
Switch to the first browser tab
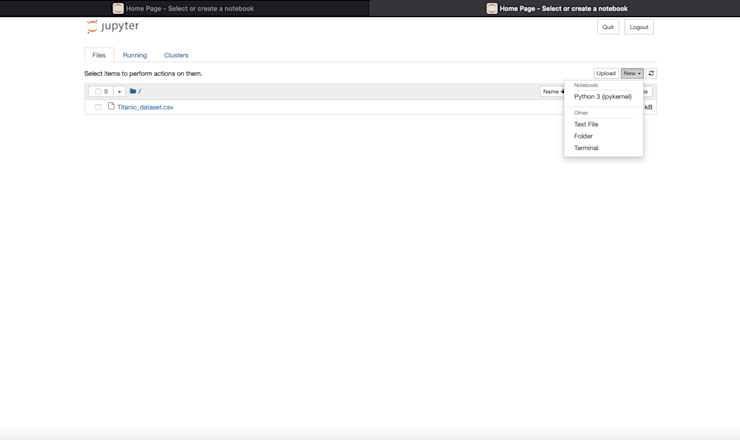185,8
